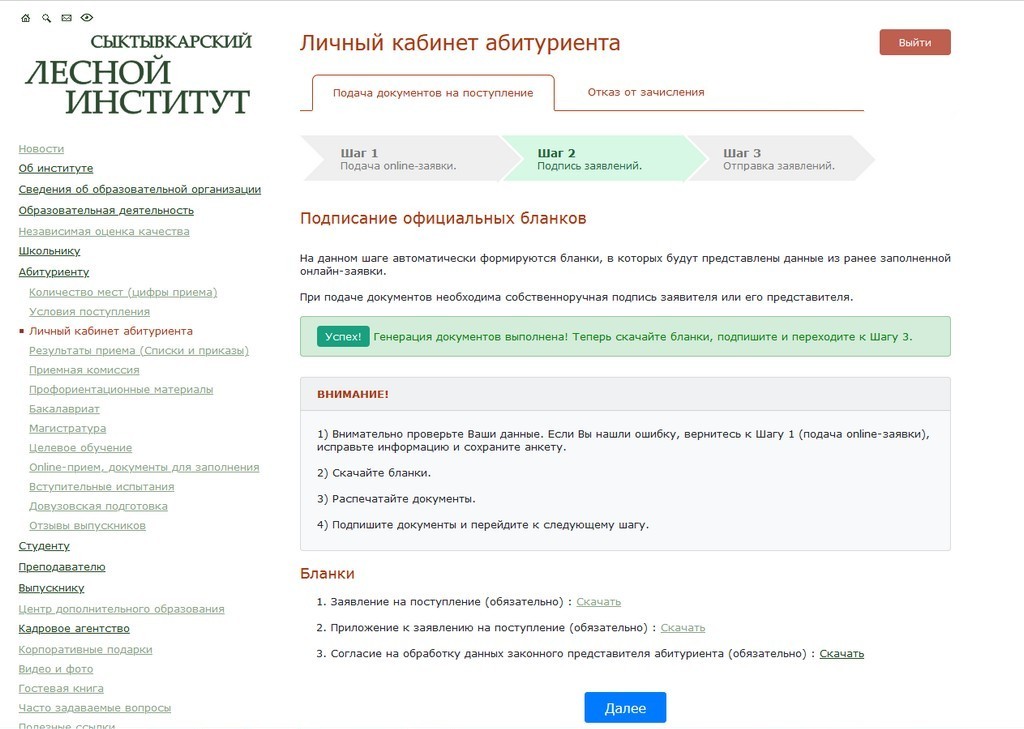Go back to Шаг 1 online-заявки
This screenshot has width=1024, height=729.
point(398,159)
